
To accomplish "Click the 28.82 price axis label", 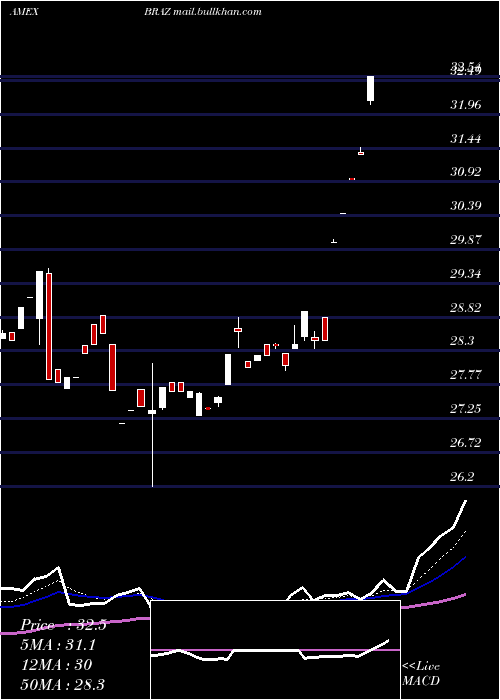I will (x=466, y=308).
